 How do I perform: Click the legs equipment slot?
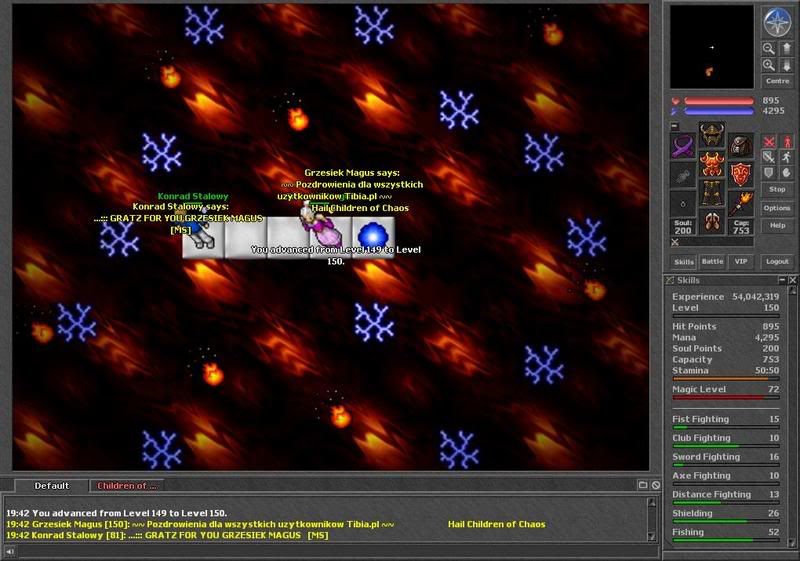[711, 193]
